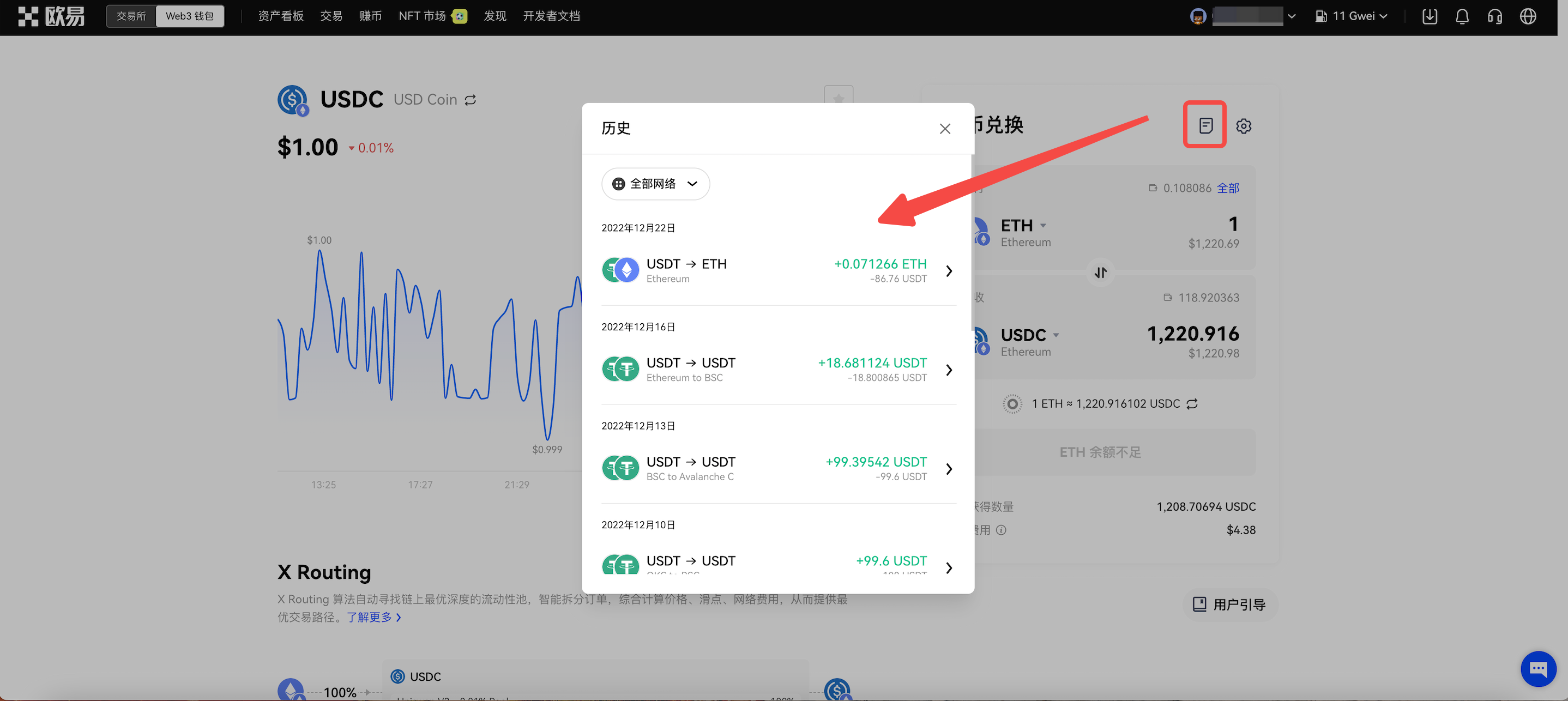This screenshot has width=1568, height=701.
Task: Open the 资产看板 menu item
Action: [x=281, y=16]
